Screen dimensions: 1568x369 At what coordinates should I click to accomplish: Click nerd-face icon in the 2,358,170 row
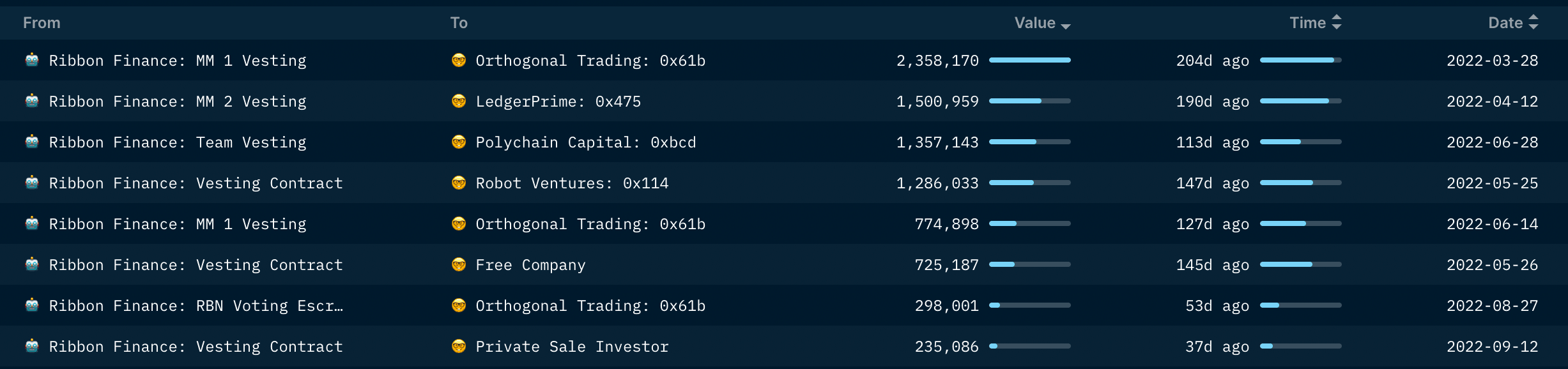pos(459,60)
